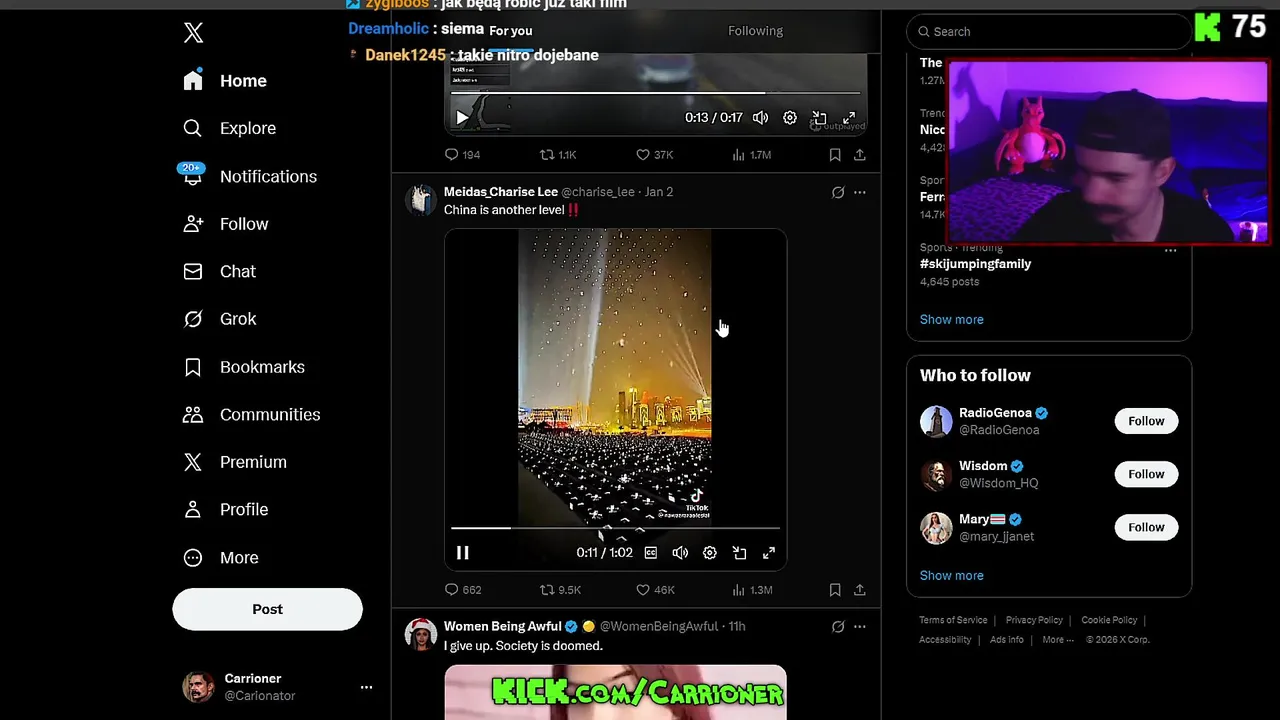Open Grok icon on Charise Lee post
Image resolution: width=1280 pixels, height=720 pixels.
[x=838, y=192]
